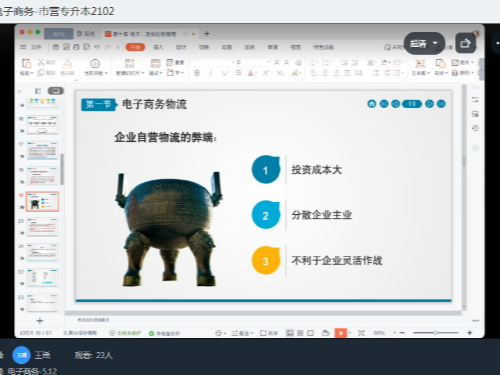The image size is (500, 375).
Task: Click the Strikethrough icon
Action: click(239, 73)
